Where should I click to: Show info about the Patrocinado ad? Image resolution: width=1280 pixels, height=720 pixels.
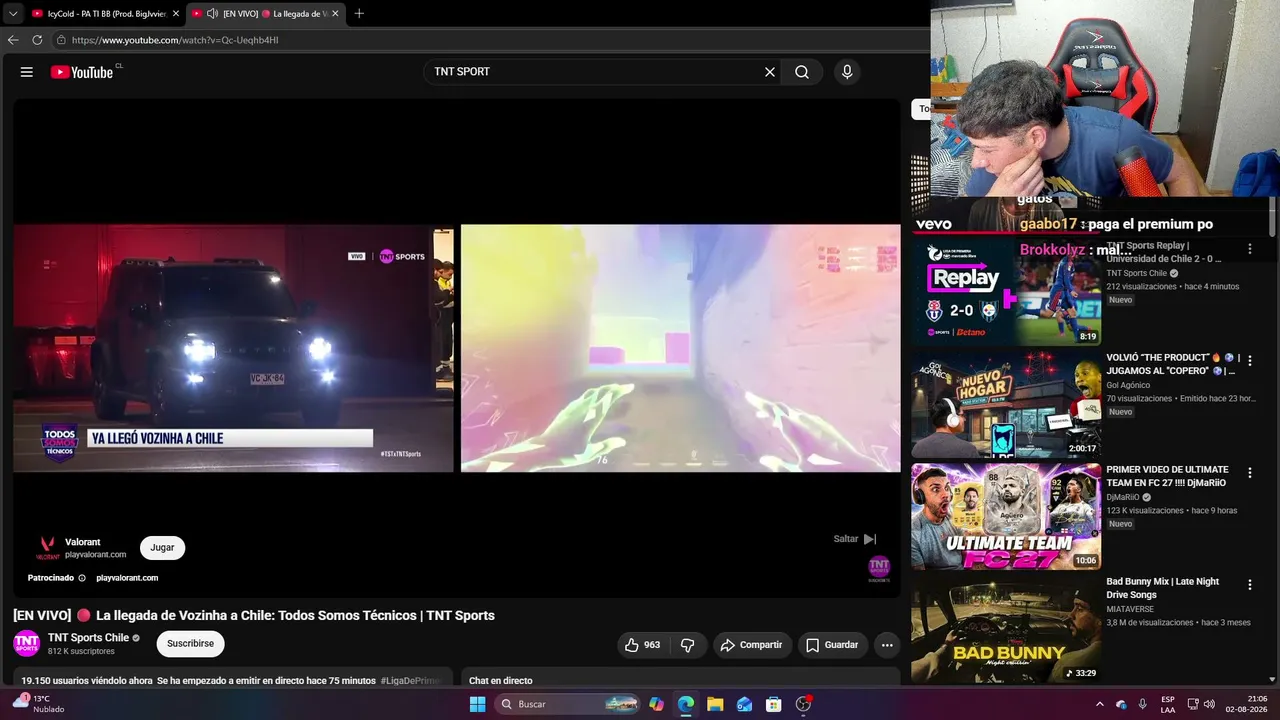coord(82,578)
